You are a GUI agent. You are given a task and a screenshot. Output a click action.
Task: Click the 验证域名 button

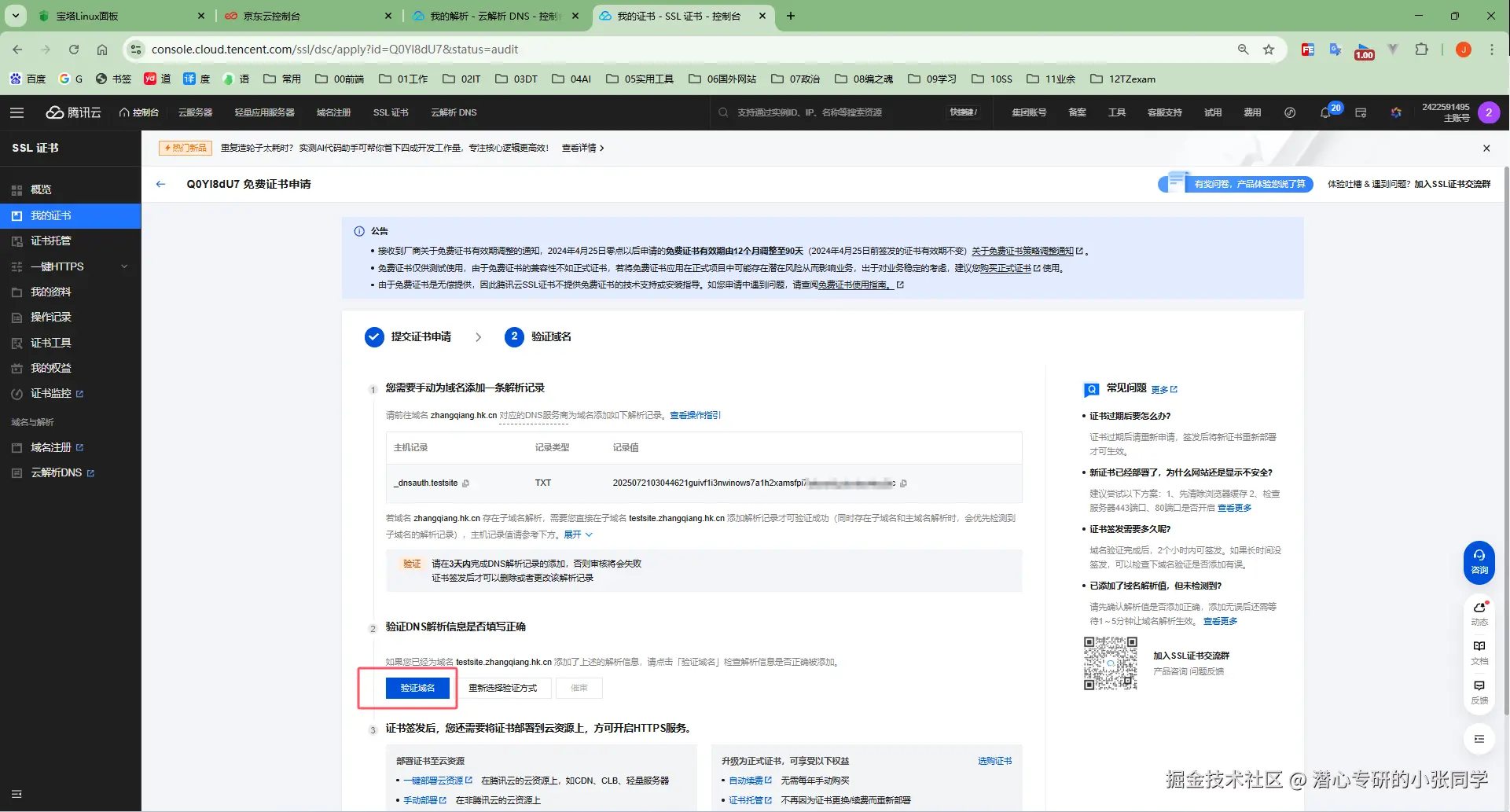[417, 688]
